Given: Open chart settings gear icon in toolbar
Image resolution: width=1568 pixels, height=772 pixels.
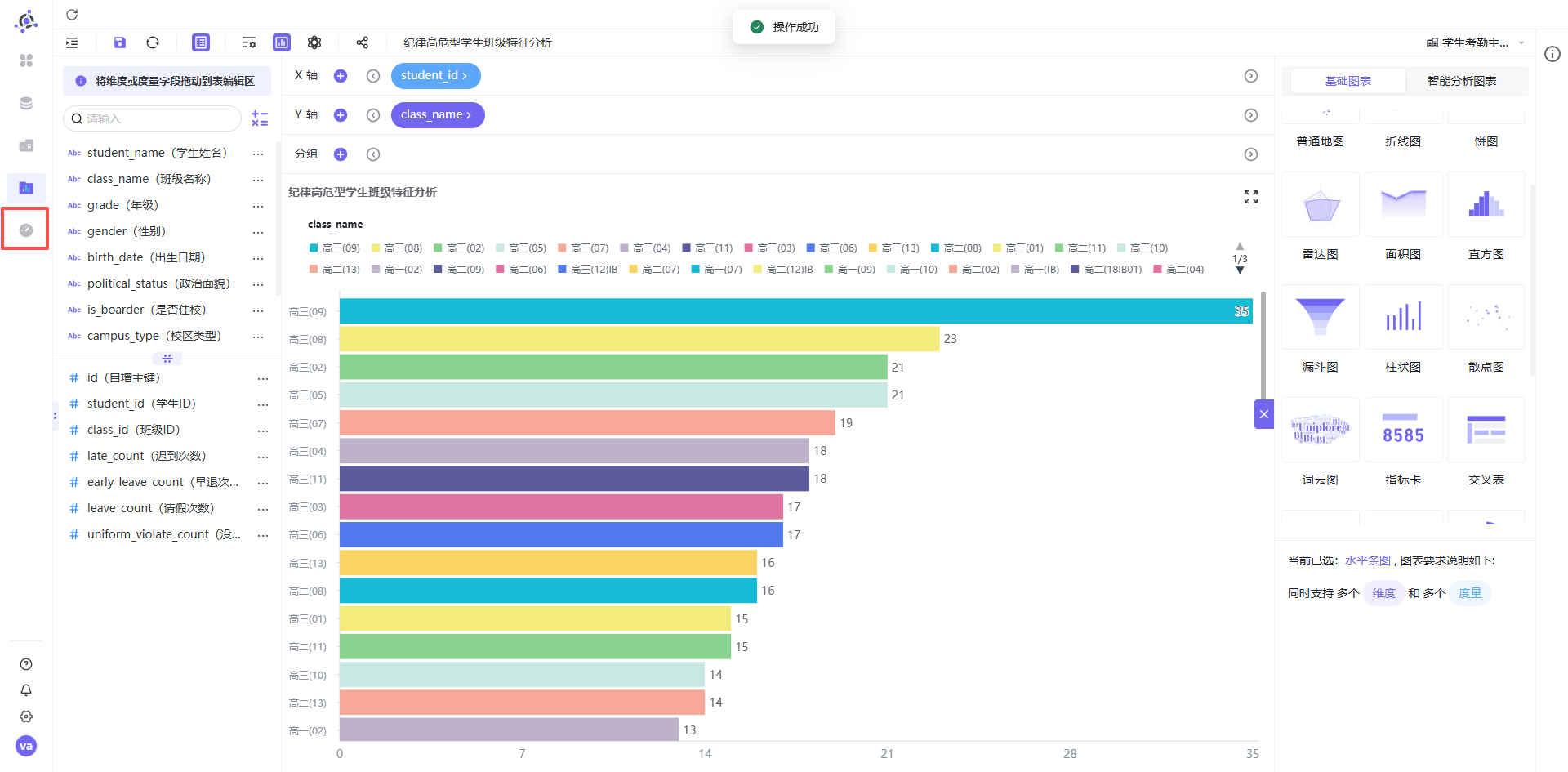Looking at the screenshot, I should (x=314, y=42).
